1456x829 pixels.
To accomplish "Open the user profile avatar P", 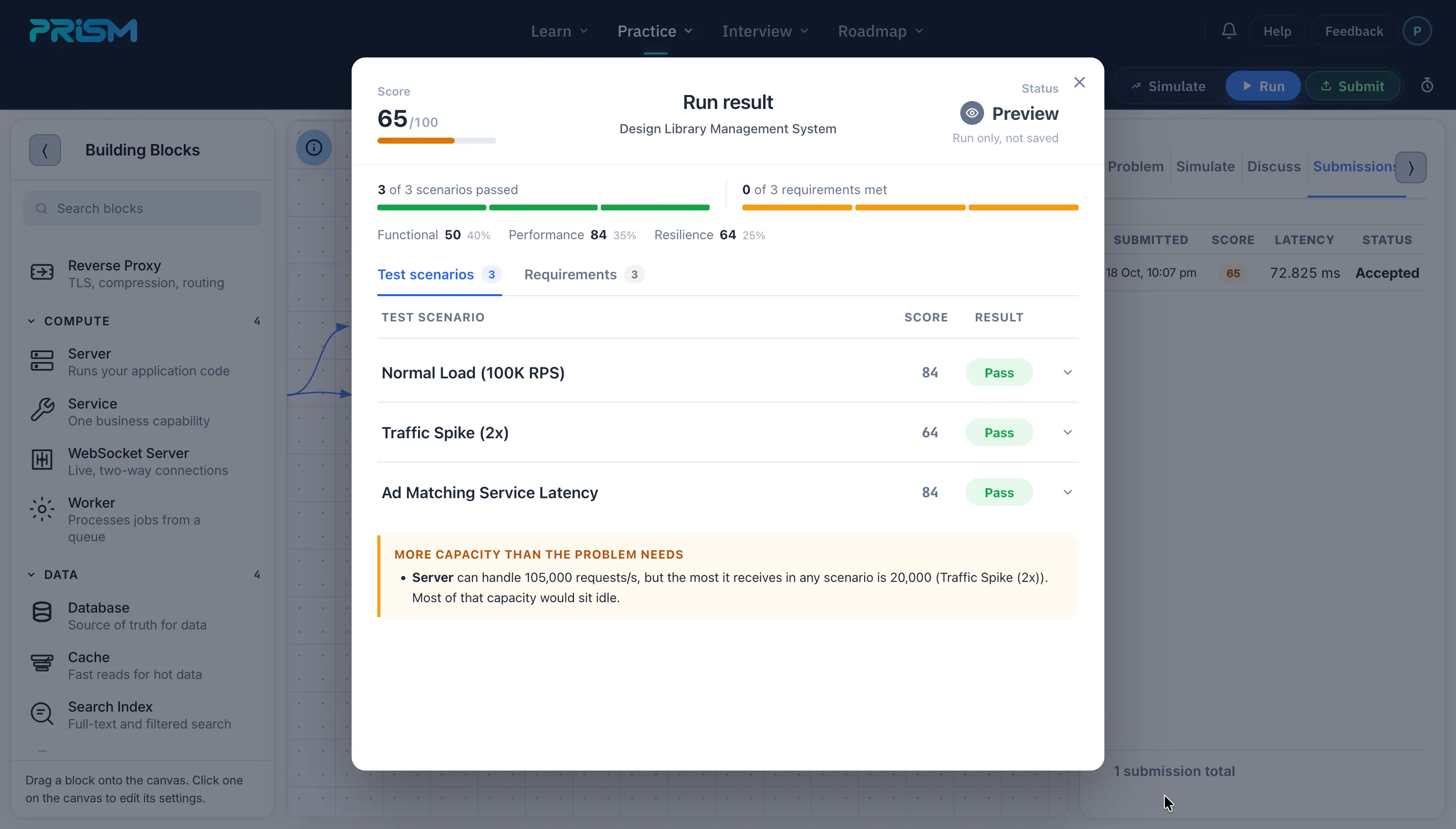I will click(x=1417, y=31).
